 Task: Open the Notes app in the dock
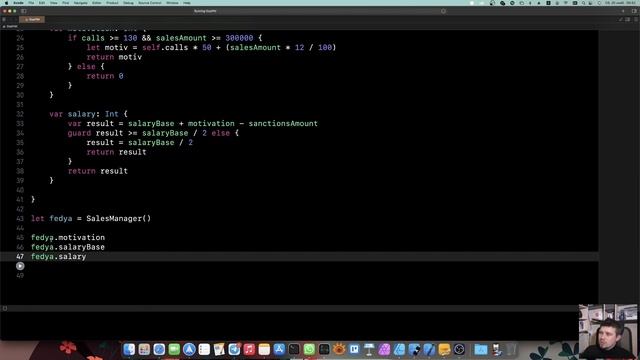point(264,349)
